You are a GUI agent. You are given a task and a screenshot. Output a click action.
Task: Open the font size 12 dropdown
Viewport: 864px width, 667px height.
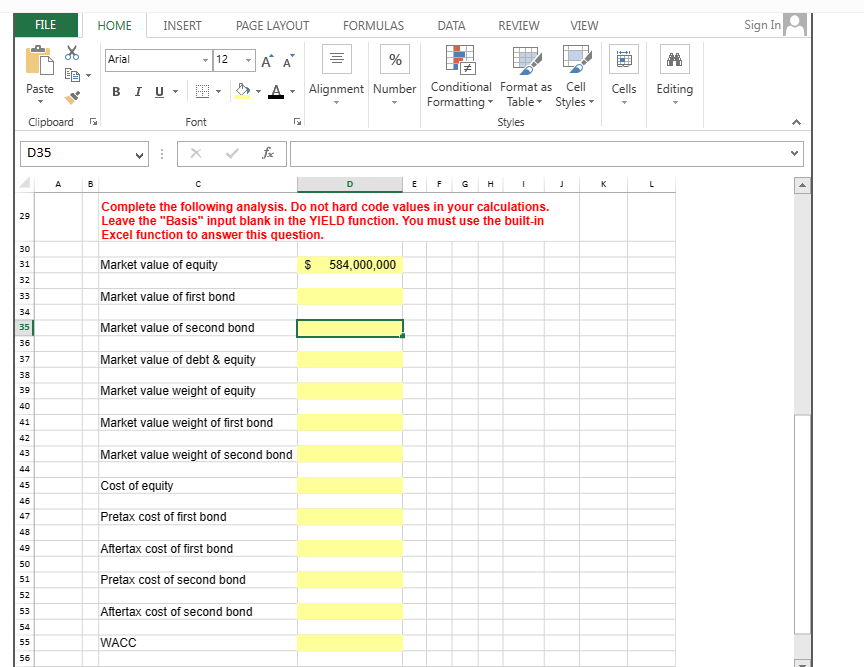coord(248,61)
